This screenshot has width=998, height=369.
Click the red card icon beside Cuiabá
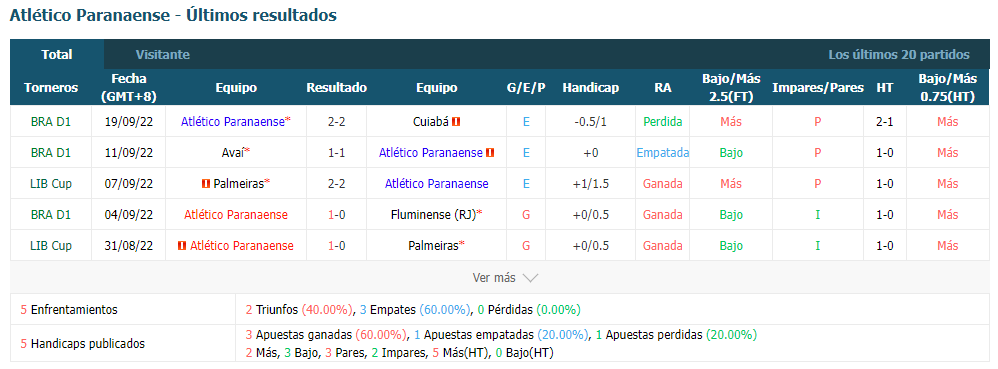456,122
